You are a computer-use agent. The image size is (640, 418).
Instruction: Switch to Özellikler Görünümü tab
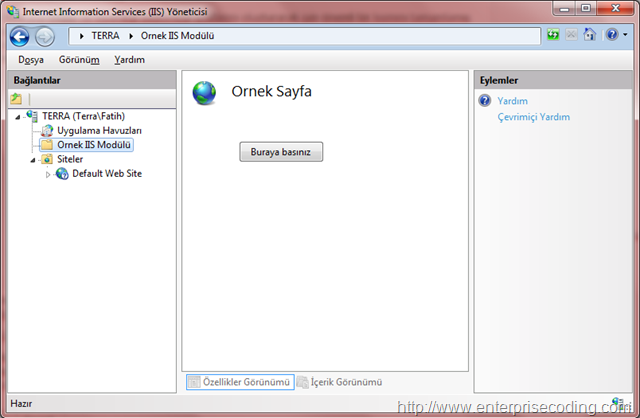click(240, 382)
